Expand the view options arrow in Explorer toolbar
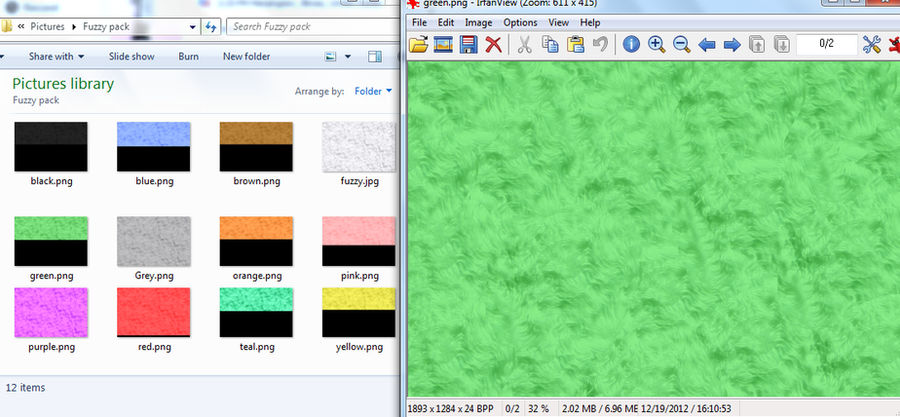The height and width of the screenshot is (417, 900). 347,56
